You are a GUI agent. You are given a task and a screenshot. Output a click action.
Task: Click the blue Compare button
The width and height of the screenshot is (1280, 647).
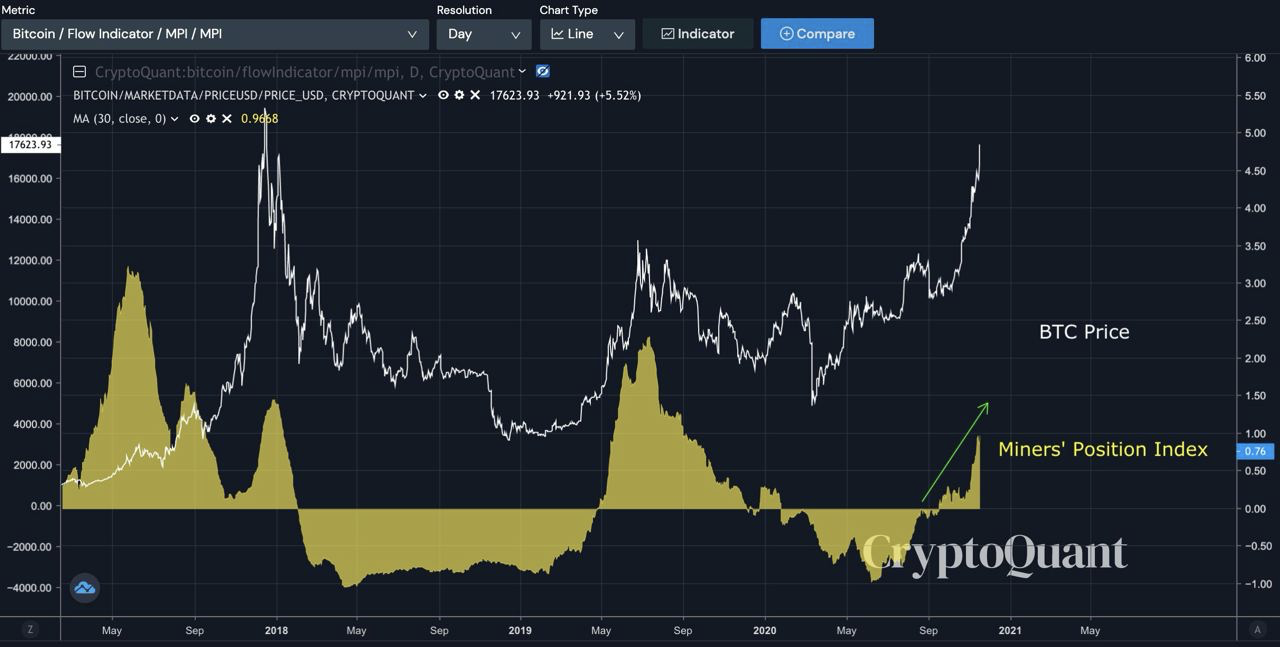pyautogui.click(x=817, y=34)
